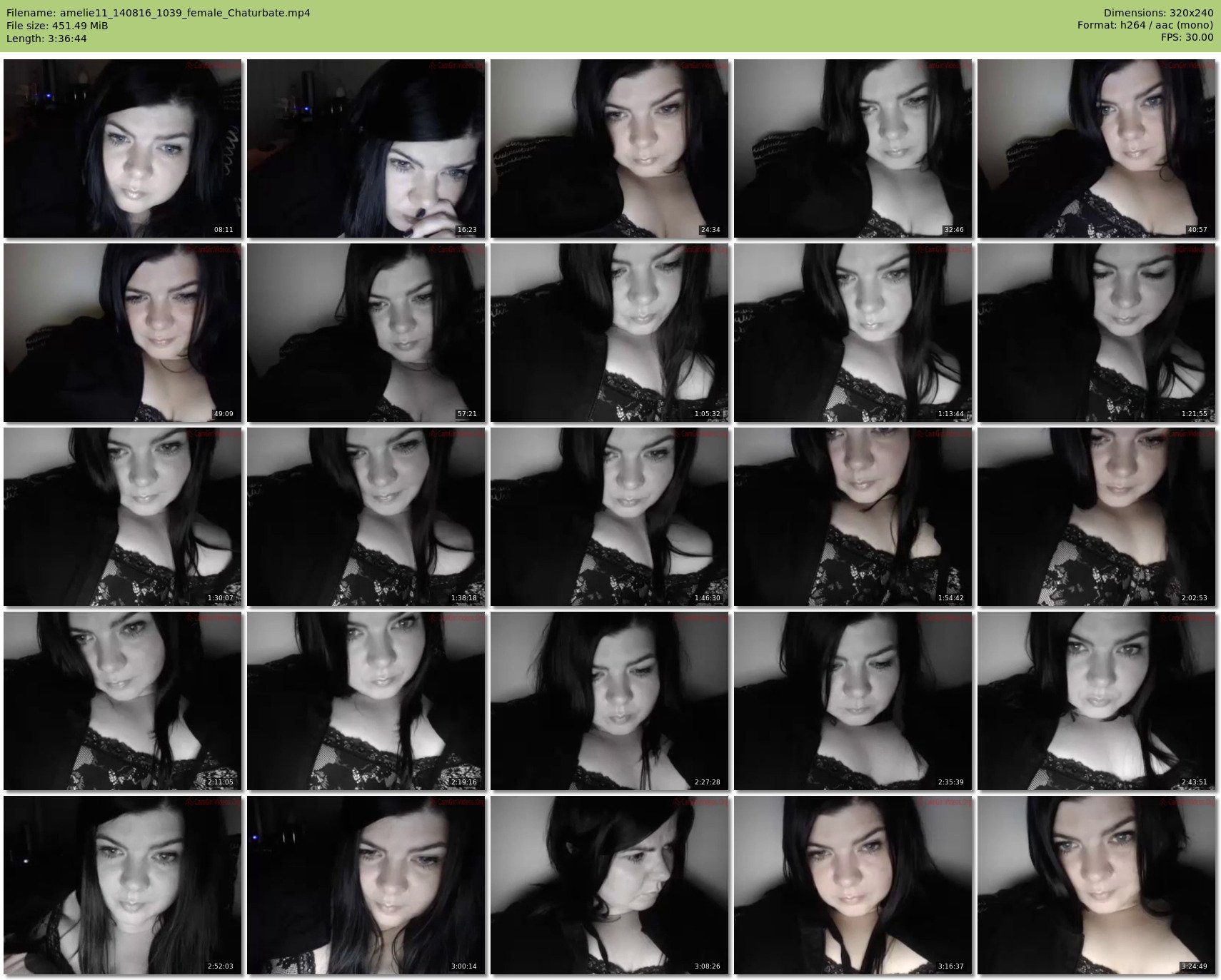Choose the thumbnail stamped 2:35:39

point(853,701)
